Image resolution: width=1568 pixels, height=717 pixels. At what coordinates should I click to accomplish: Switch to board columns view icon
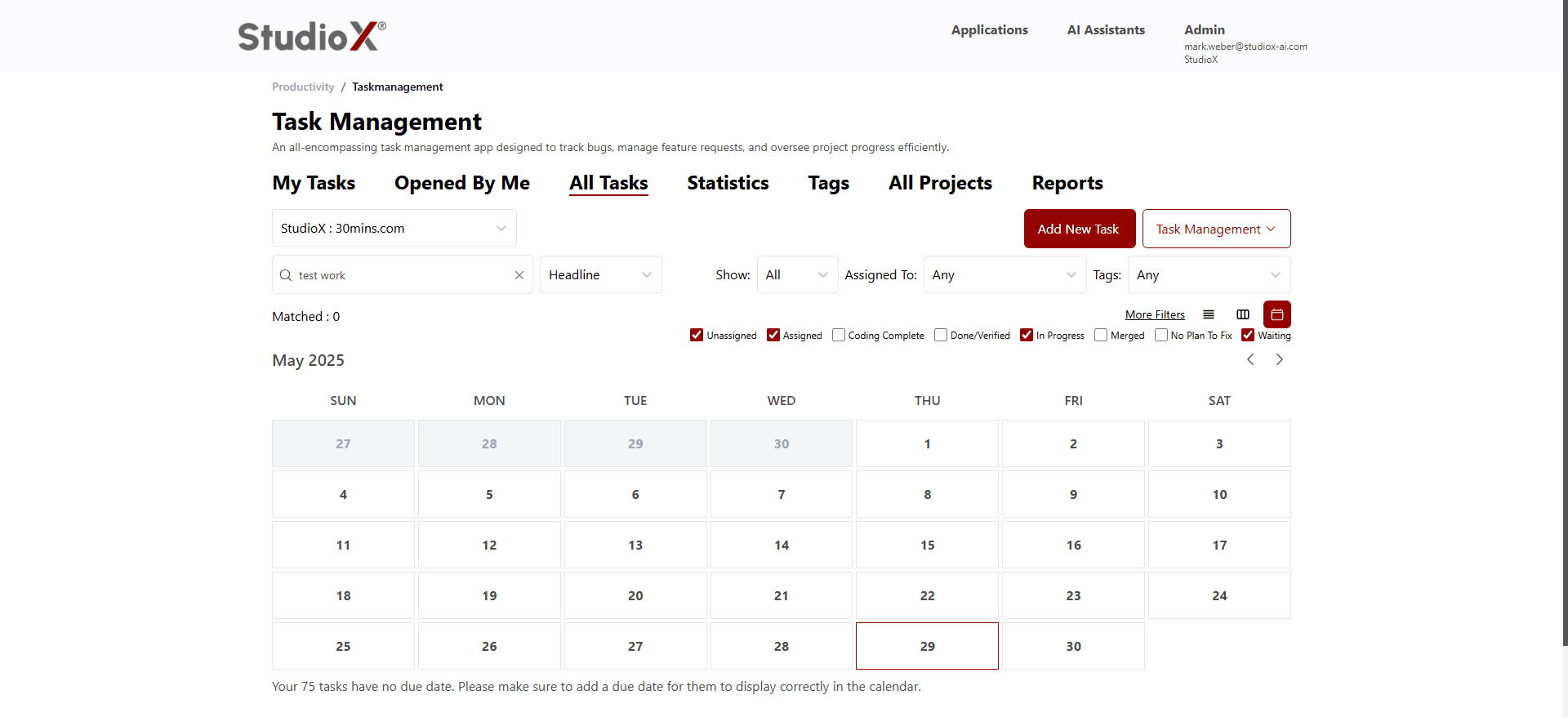click(1243, 314)
